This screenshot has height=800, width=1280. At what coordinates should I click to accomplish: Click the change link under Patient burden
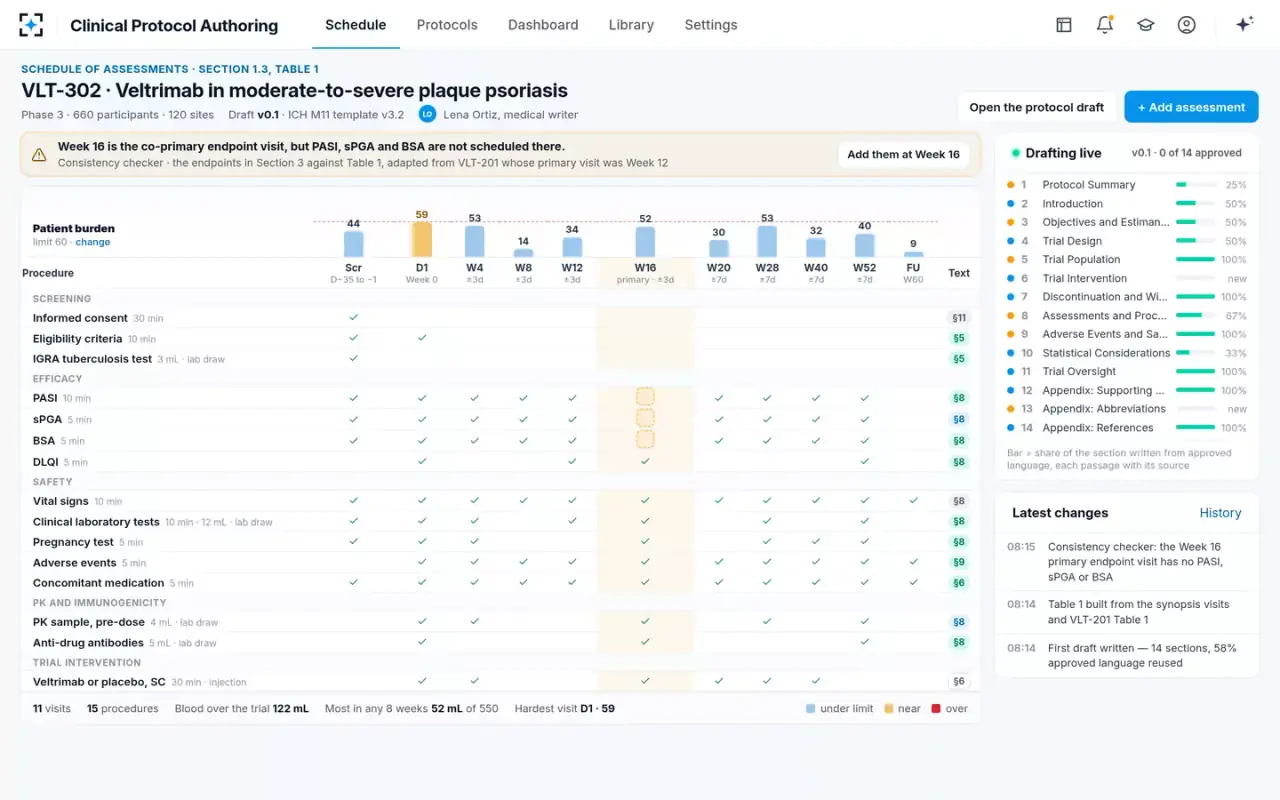click(93, 242)
